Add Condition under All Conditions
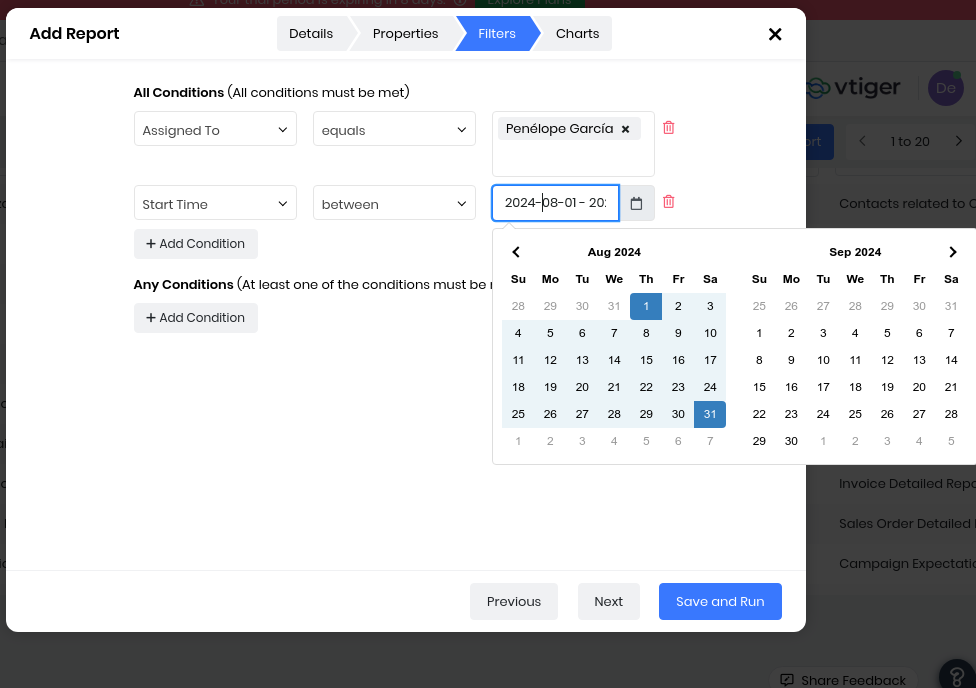The image size is (976, 688). coord(196,244)
